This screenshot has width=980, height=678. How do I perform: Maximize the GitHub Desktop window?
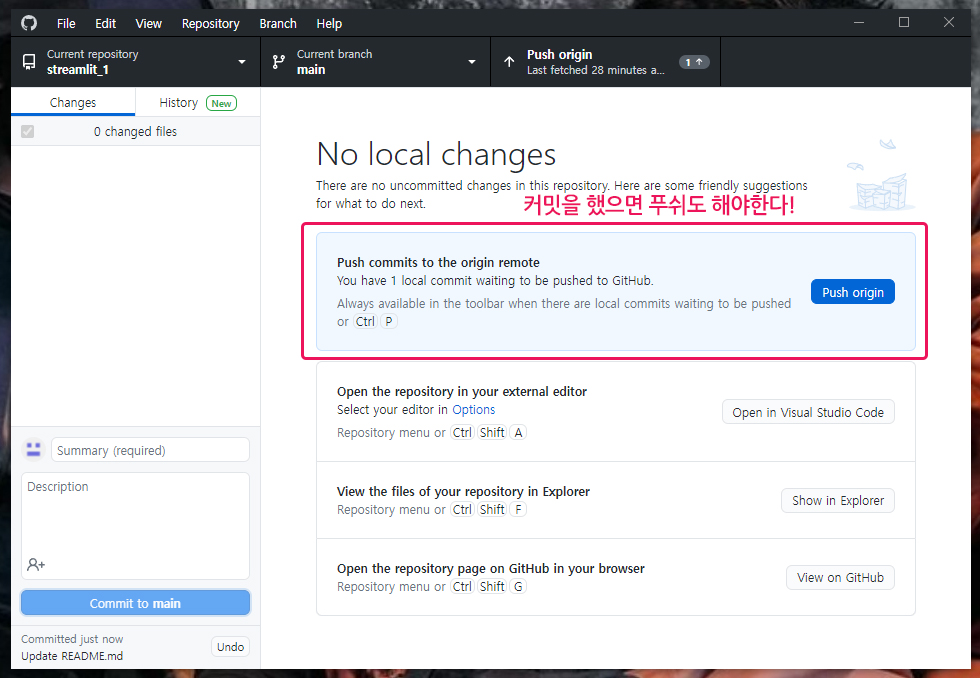click(x=904, y=22)
